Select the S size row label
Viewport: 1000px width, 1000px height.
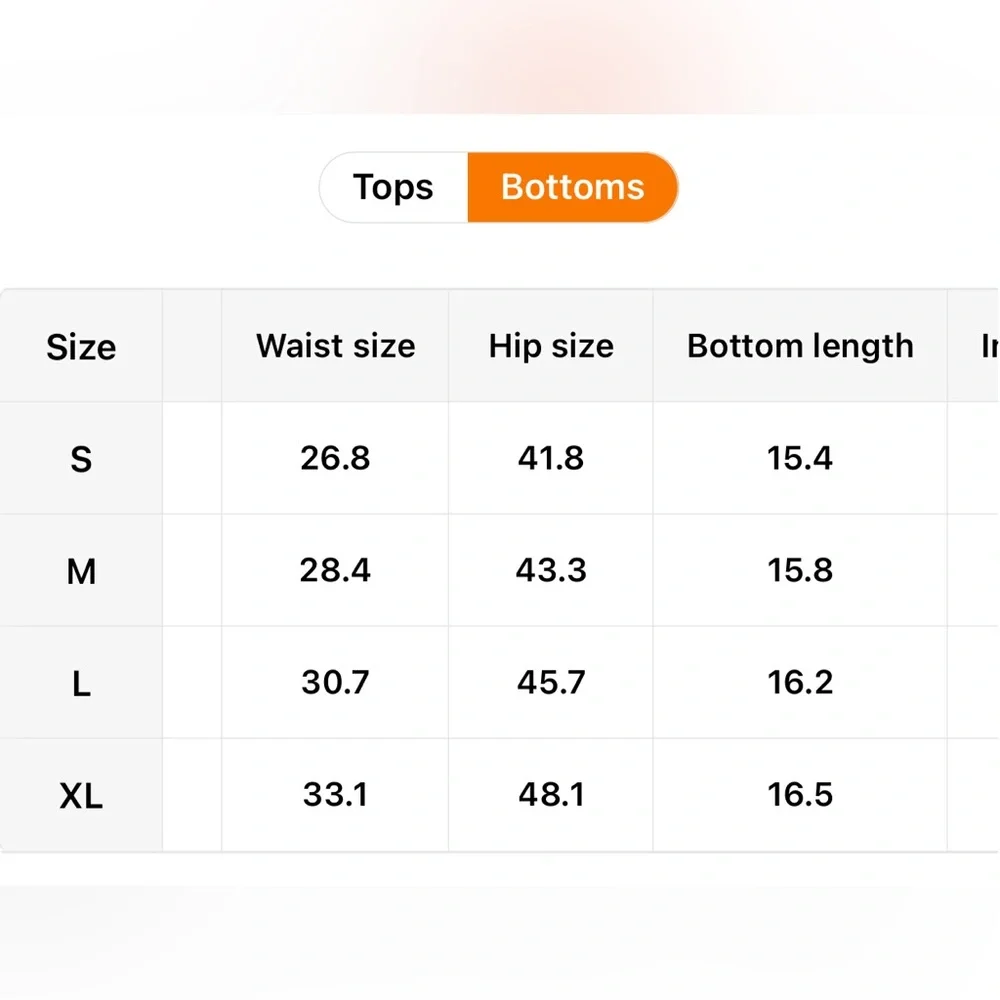(81, 459)
